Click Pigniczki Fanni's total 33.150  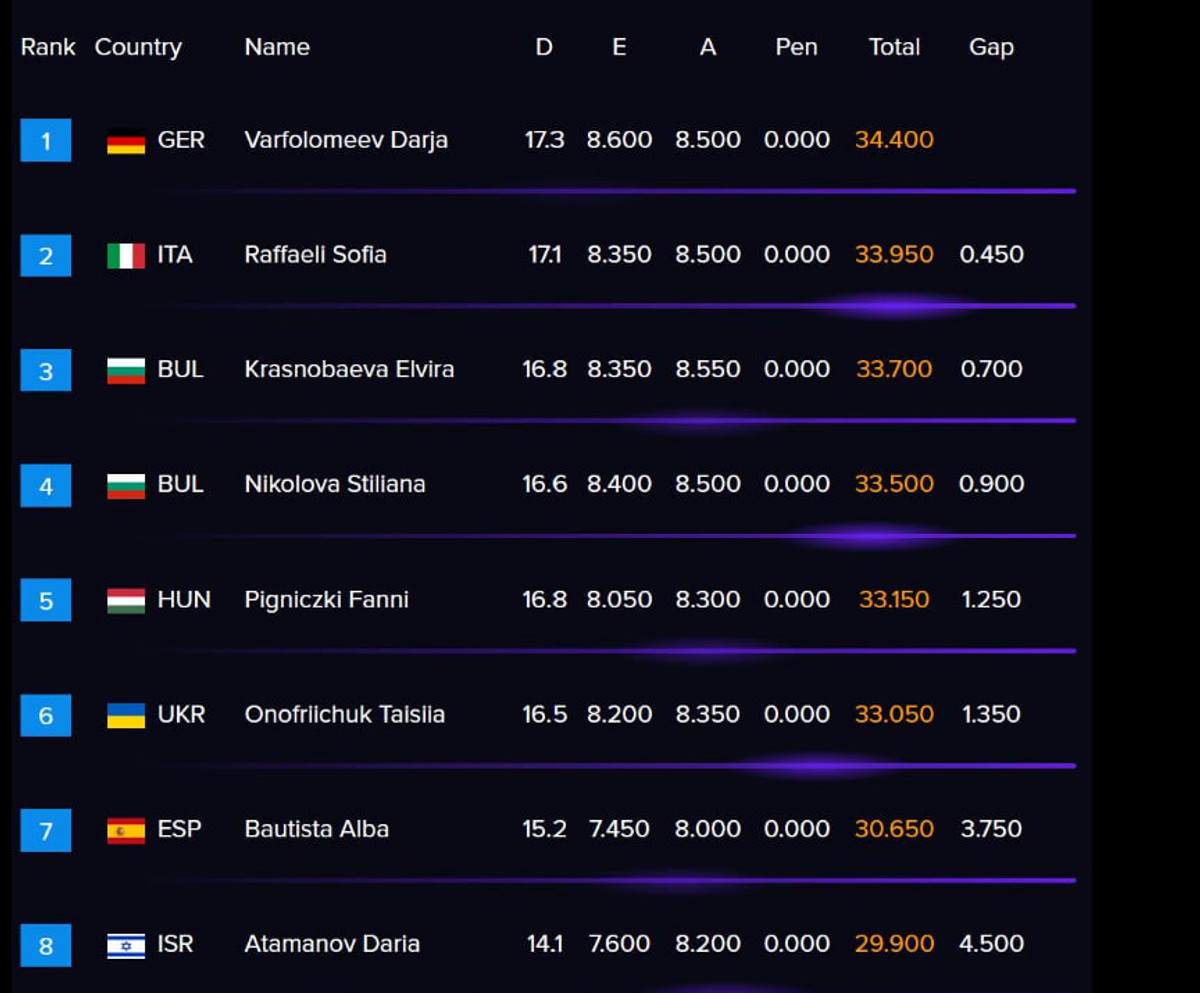tap(894, 600)
